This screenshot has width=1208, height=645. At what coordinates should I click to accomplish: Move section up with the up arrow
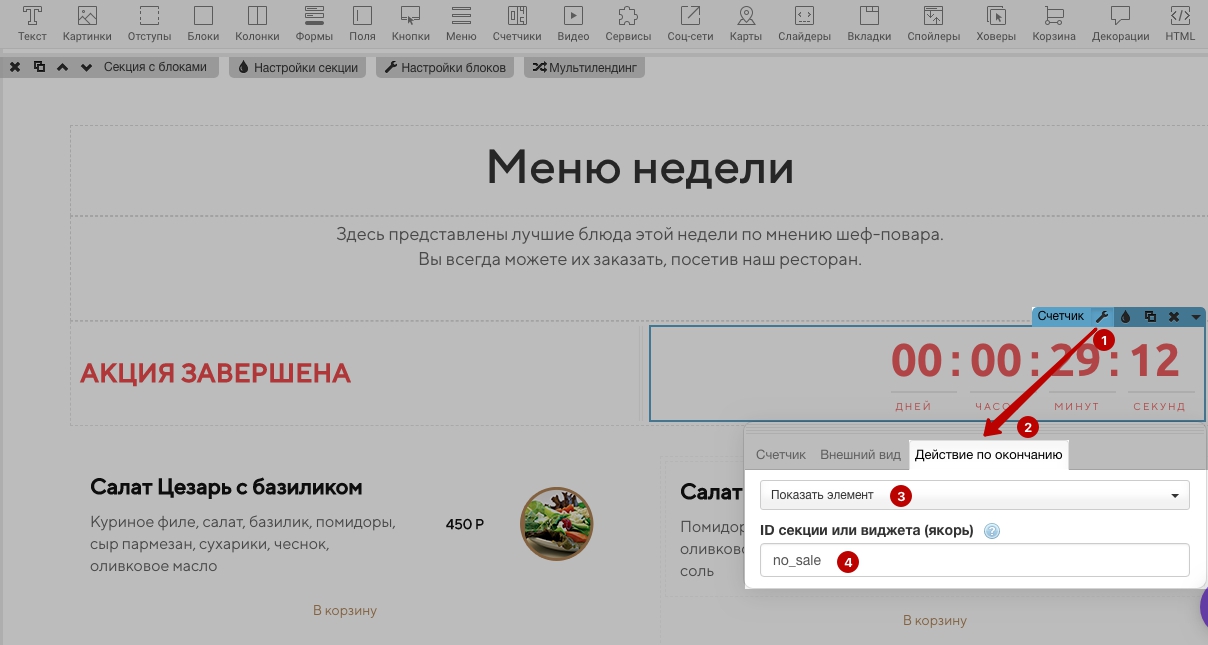coord(62,67)
